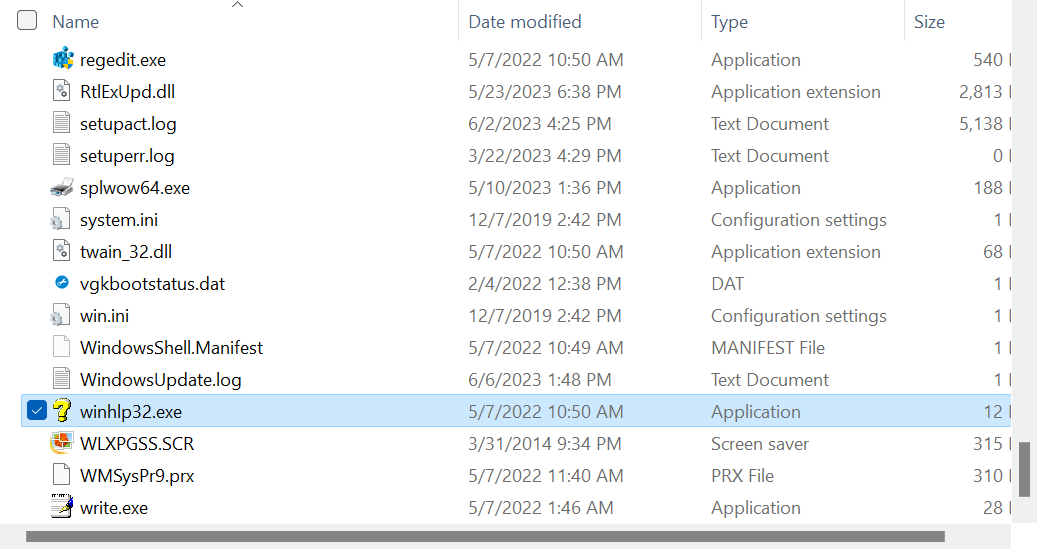Click the 5/10/2023 1:36 PM date cell
The width and height of the screenshot is (1037, 549).
[x=545, y=188]
